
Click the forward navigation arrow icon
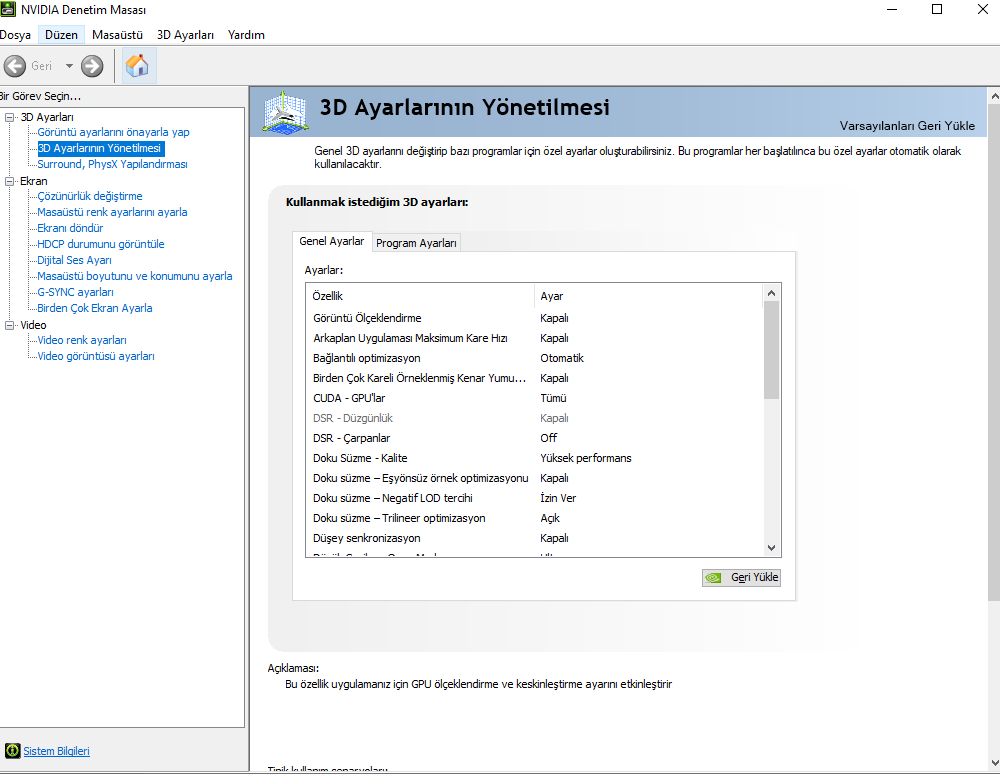(92, 66)
